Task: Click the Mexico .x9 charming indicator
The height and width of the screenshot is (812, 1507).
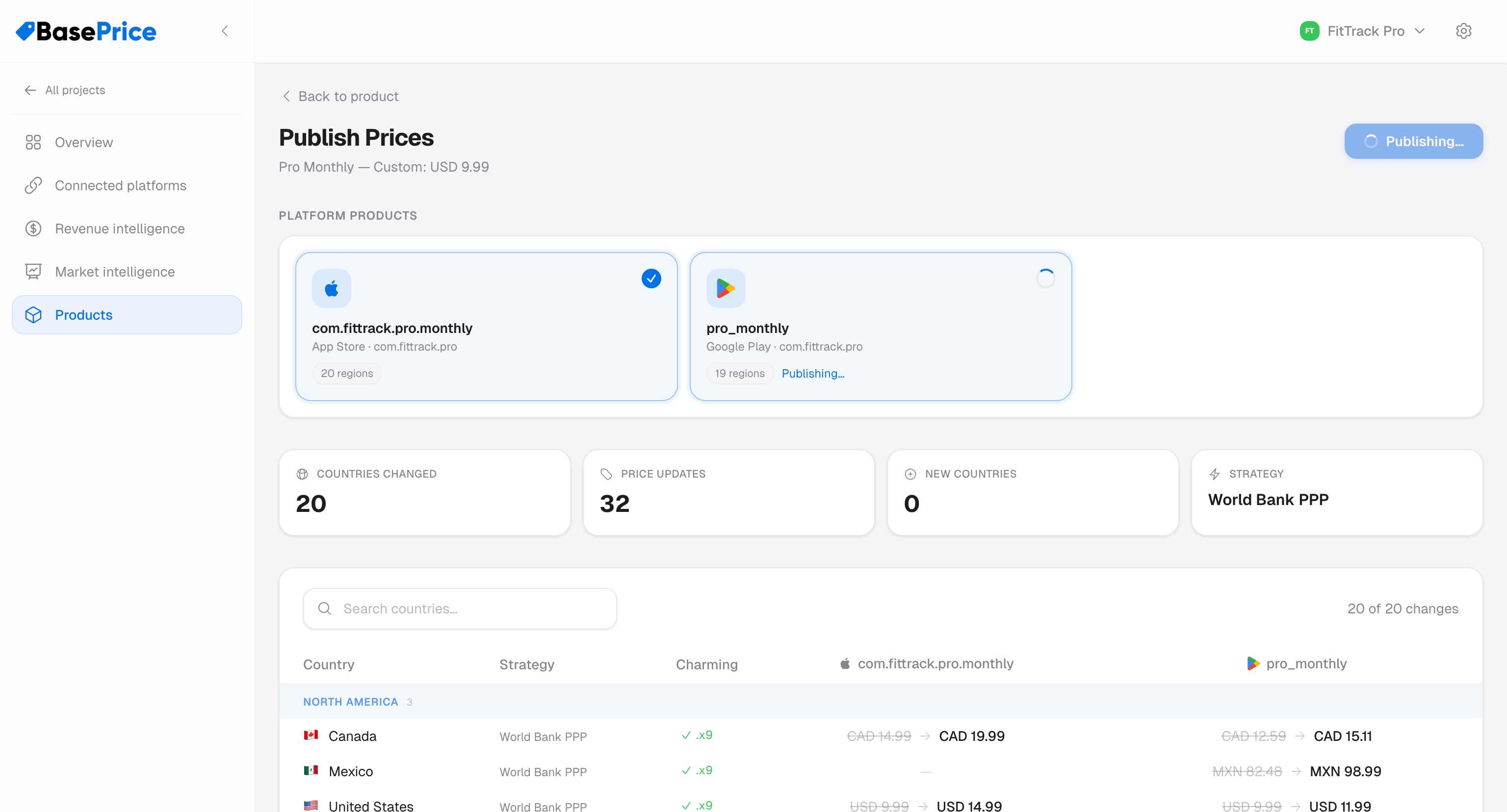Action: click(698, 770)
